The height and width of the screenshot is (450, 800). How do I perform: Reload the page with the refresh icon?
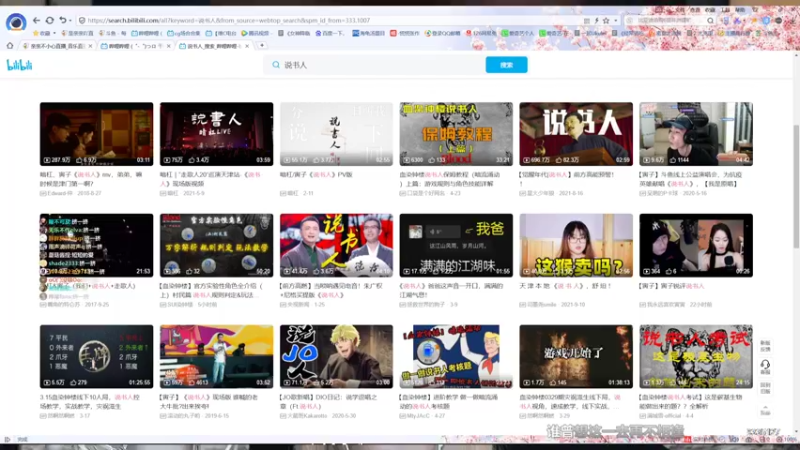coord(49,20)
